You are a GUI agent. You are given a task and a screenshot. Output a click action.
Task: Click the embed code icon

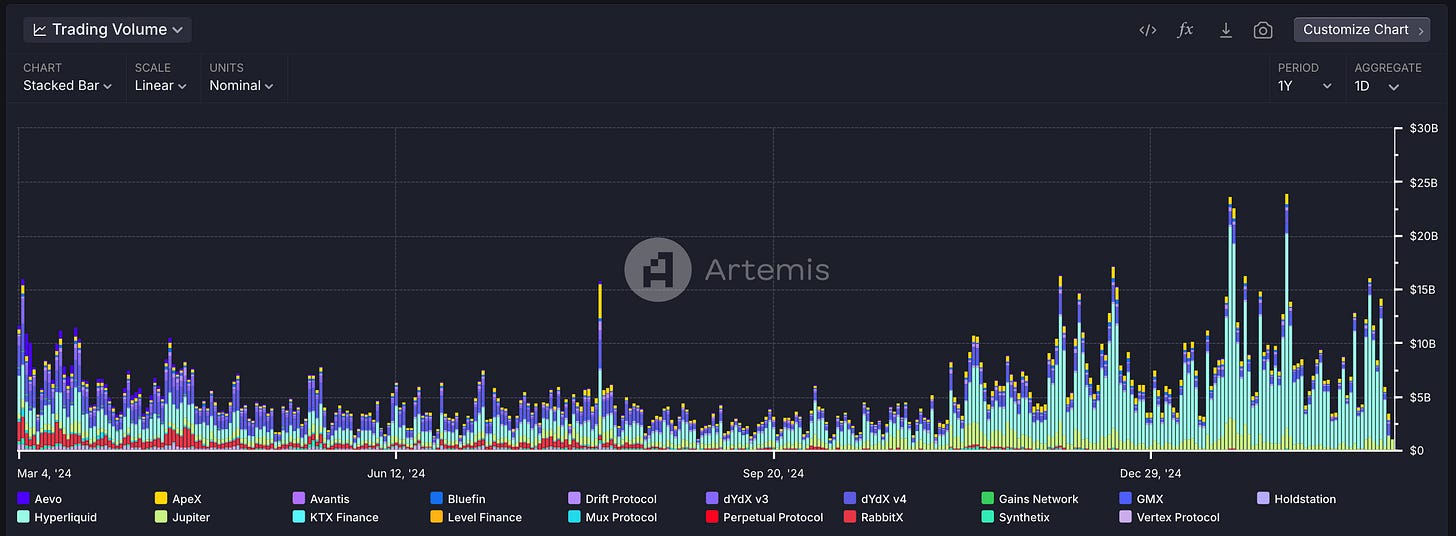(x=1148, y=30)
